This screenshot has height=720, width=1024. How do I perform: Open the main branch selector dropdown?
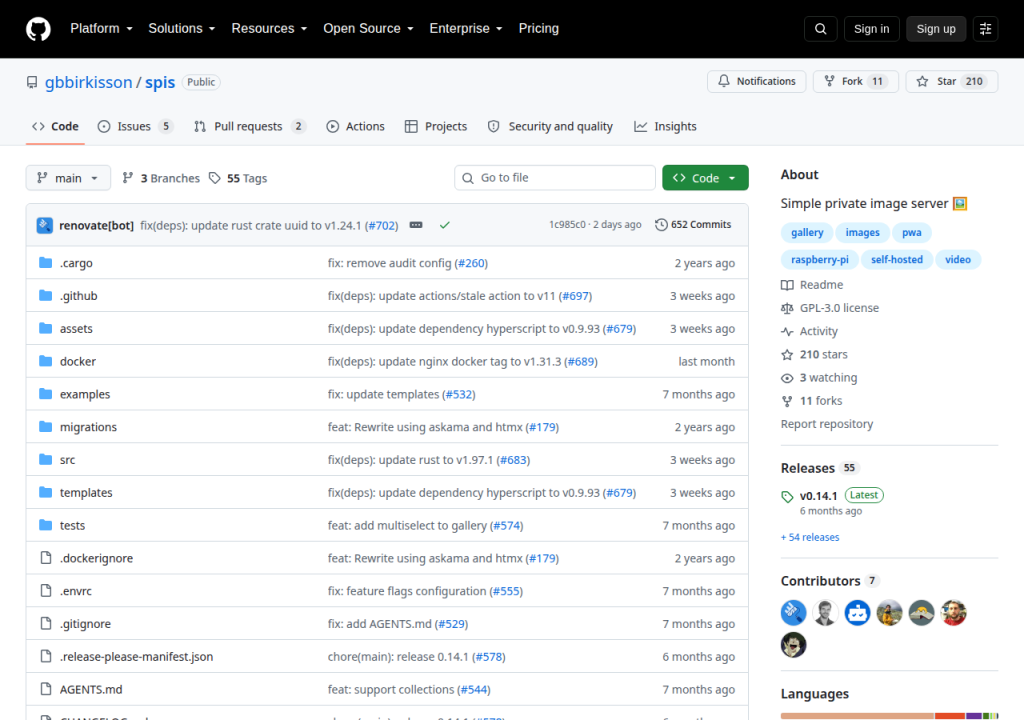68,178
